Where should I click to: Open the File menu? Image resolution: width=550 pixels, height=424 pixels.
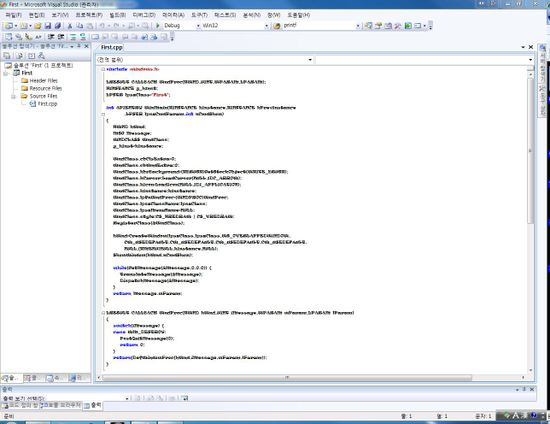click(14, 15)
